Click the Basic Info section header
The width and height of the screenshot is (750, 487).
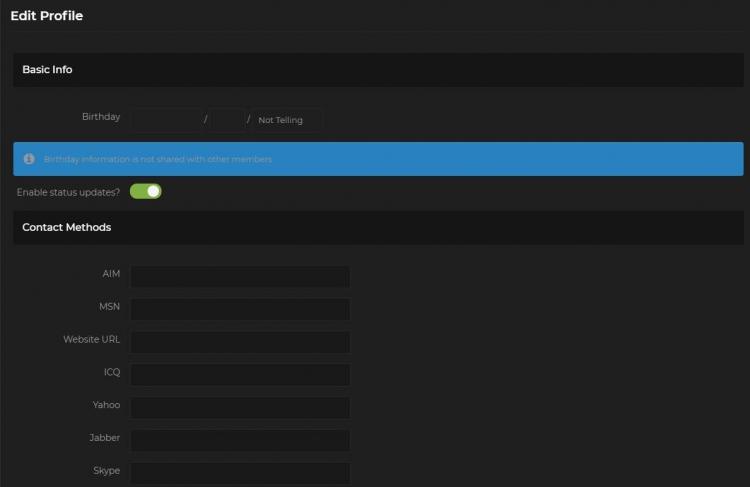click(x=47, y=70)
